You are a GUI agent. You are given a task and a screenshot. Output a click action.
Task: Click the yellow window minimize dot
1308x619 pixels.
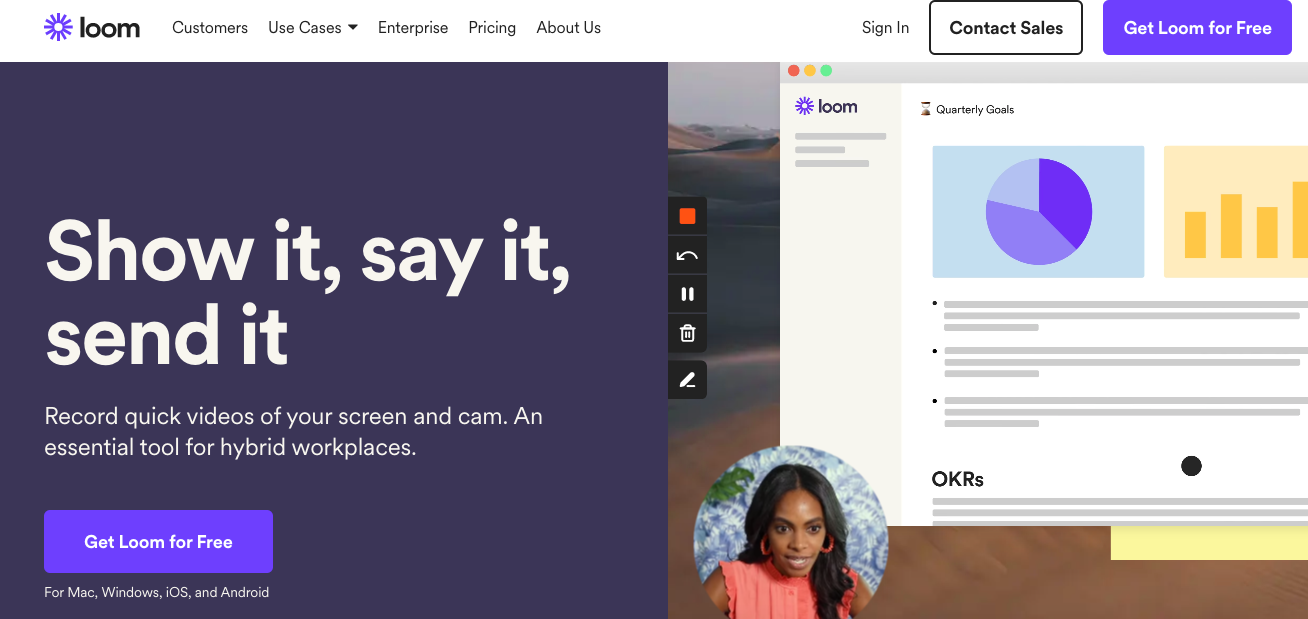[810, 70]
